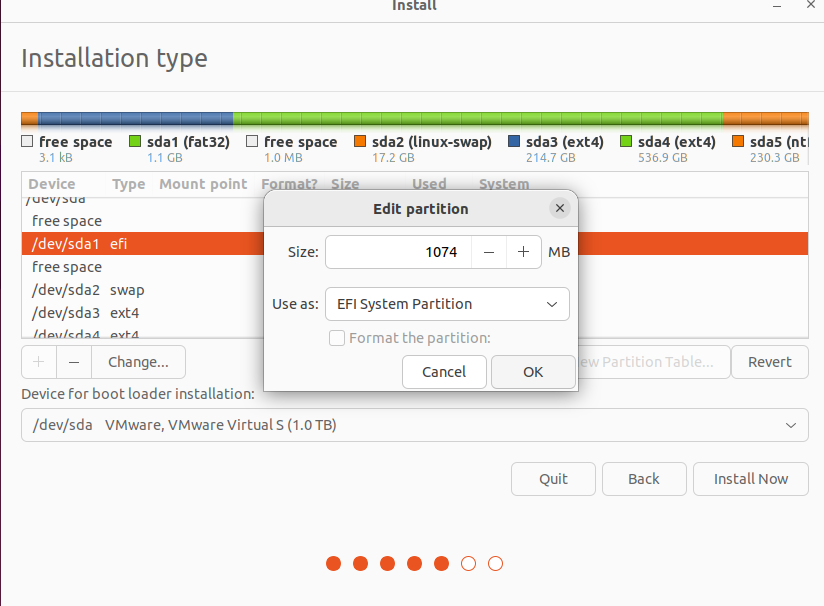Click Install Now
The height and width of the screenshot is (606, 824).
750,479
